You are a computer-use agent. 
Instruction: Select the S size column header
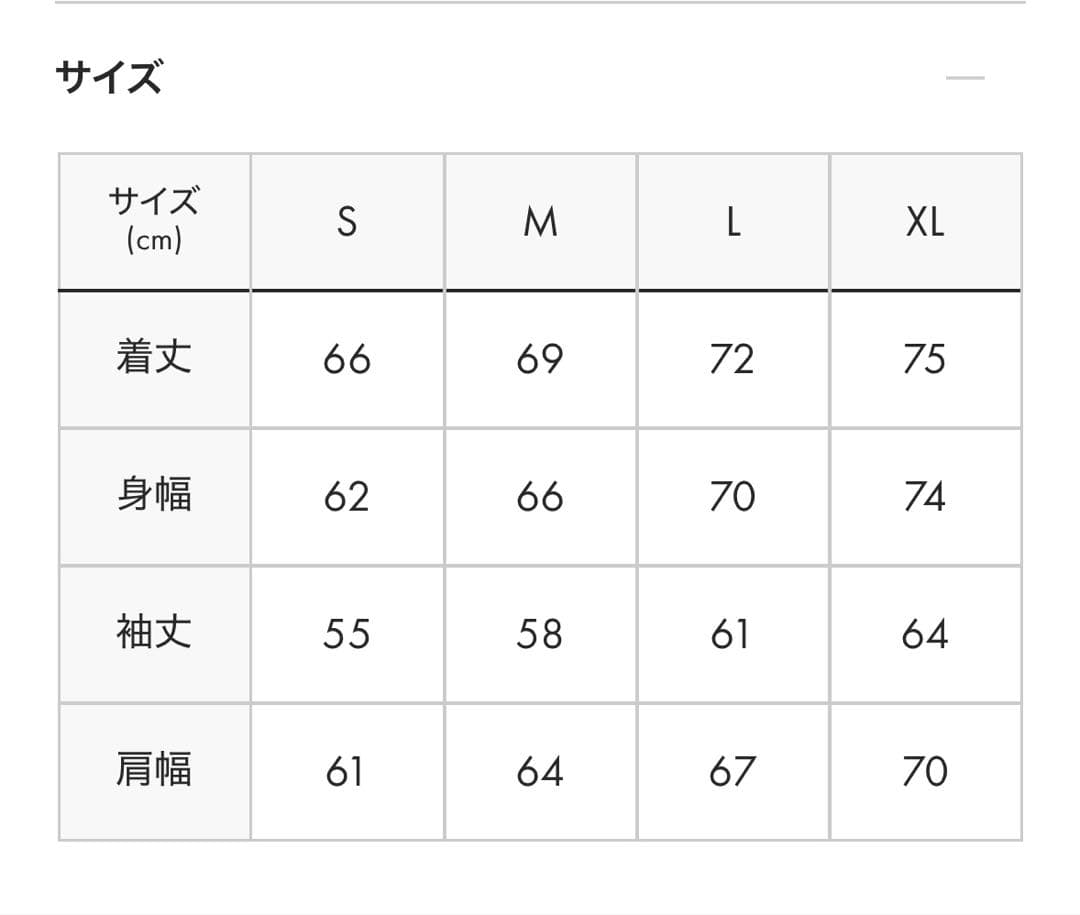(345, 222)
